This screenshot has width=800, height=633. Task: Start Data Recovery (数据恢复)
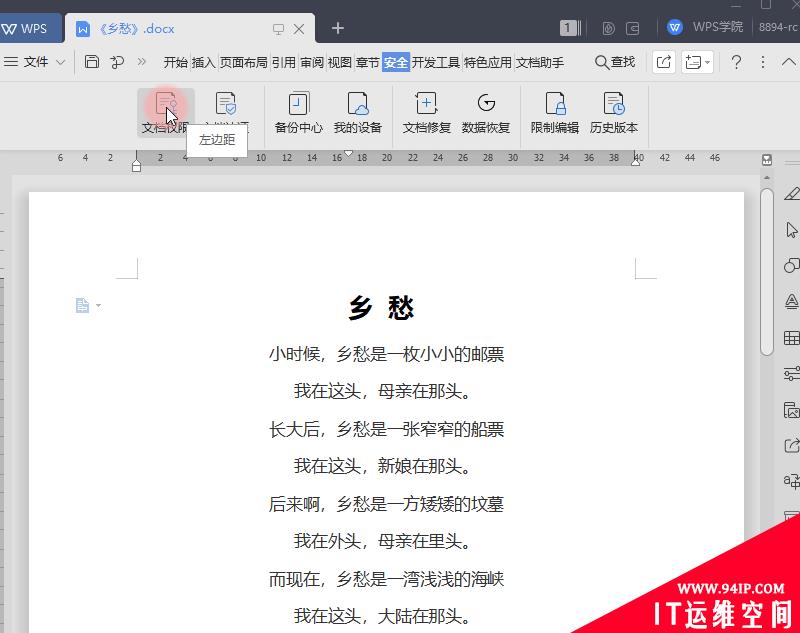[486, 113]
